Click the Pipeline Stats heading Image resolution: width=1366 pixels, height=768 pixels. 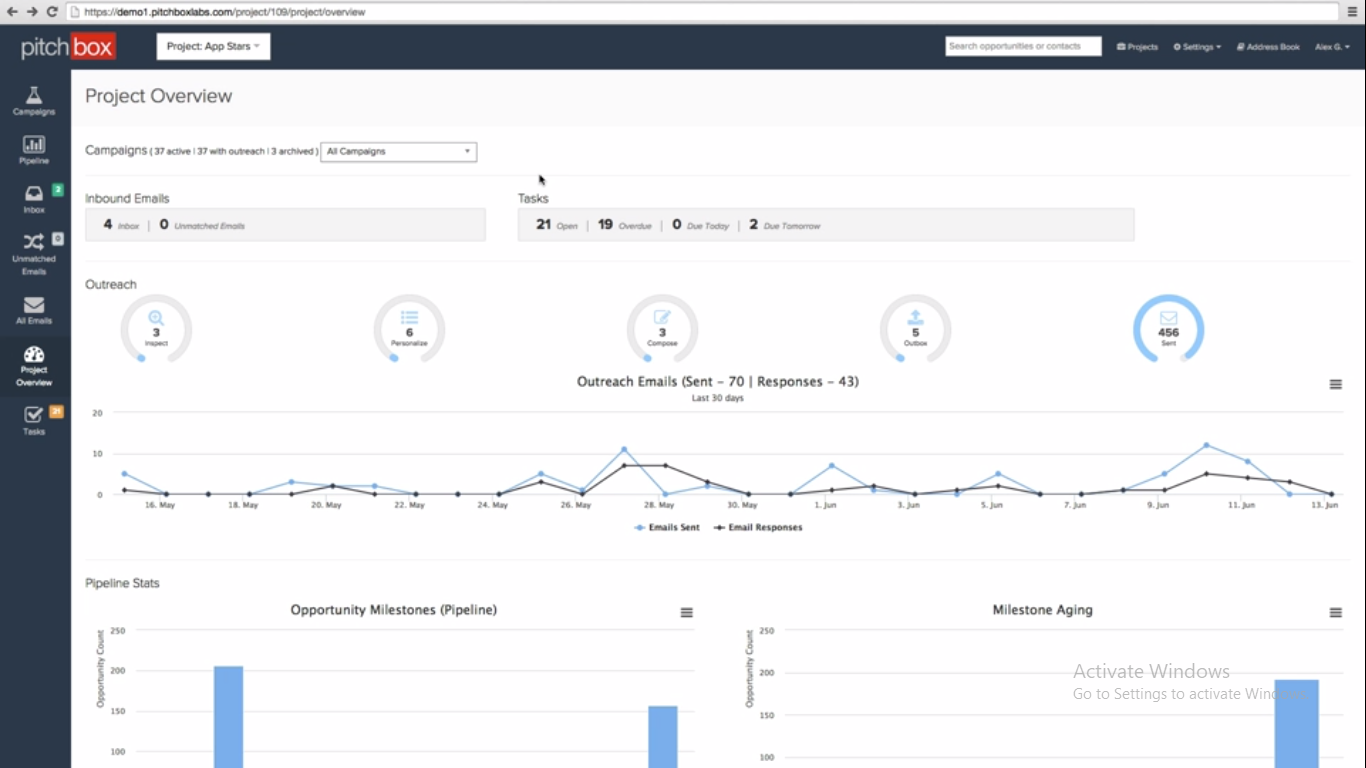pyautogui.click(x=122, y=583)
